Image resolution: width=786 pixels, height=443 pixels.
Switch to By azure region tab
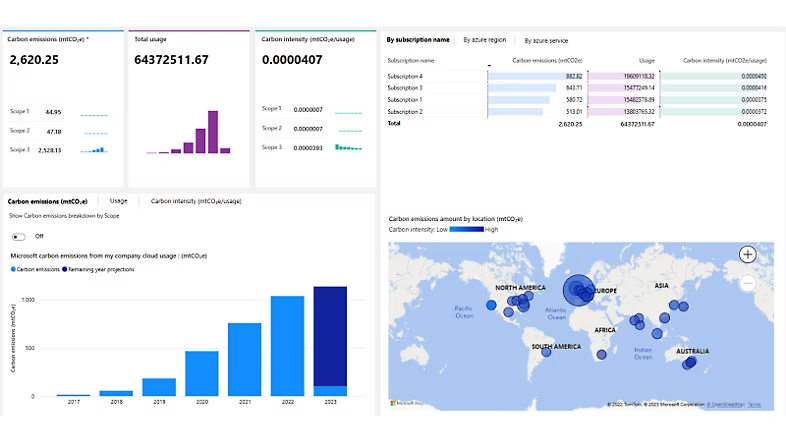click(485, 40)
